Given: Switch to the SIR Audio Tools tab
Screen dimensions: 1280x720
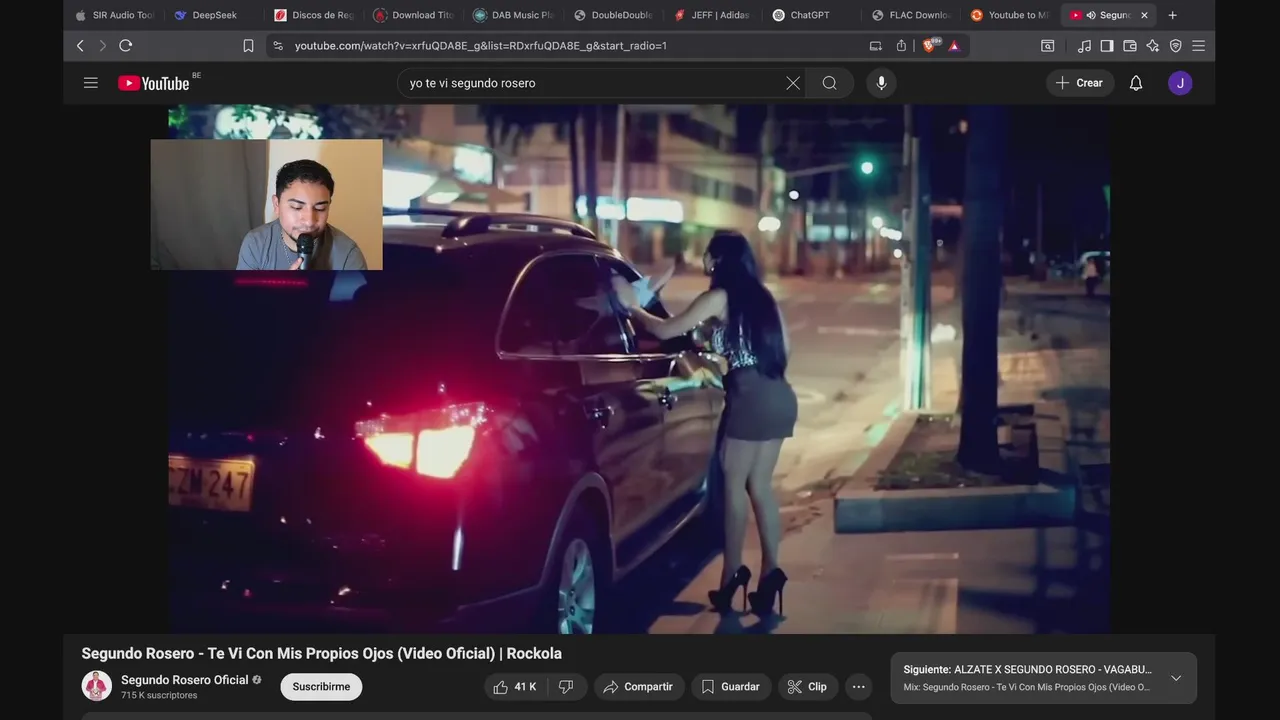Looking at the screenshot, I should [x=115, y=15].
